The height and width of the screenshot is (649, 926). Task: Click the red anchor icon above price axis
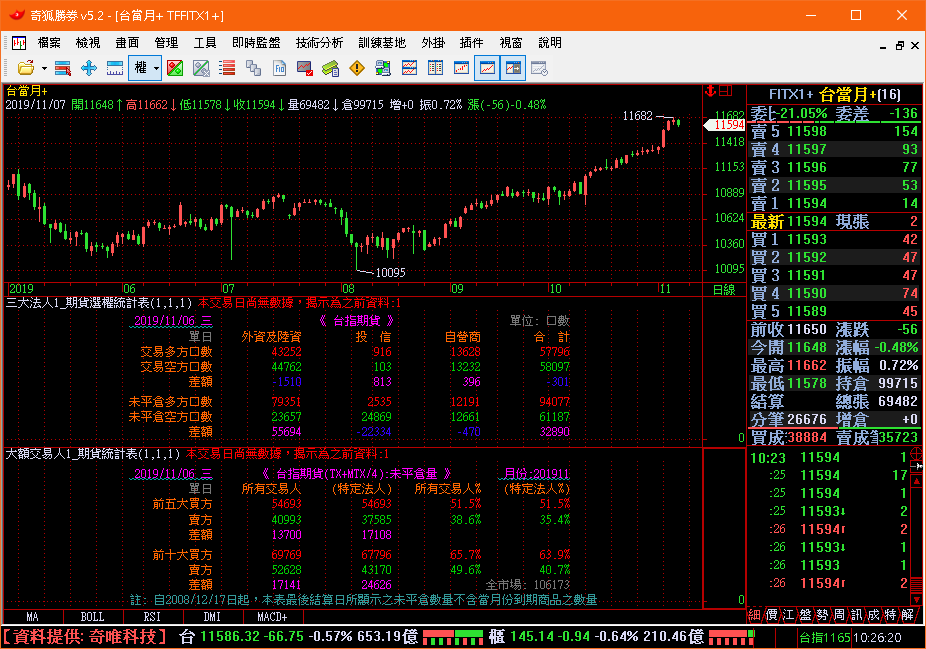click(710, 91)
